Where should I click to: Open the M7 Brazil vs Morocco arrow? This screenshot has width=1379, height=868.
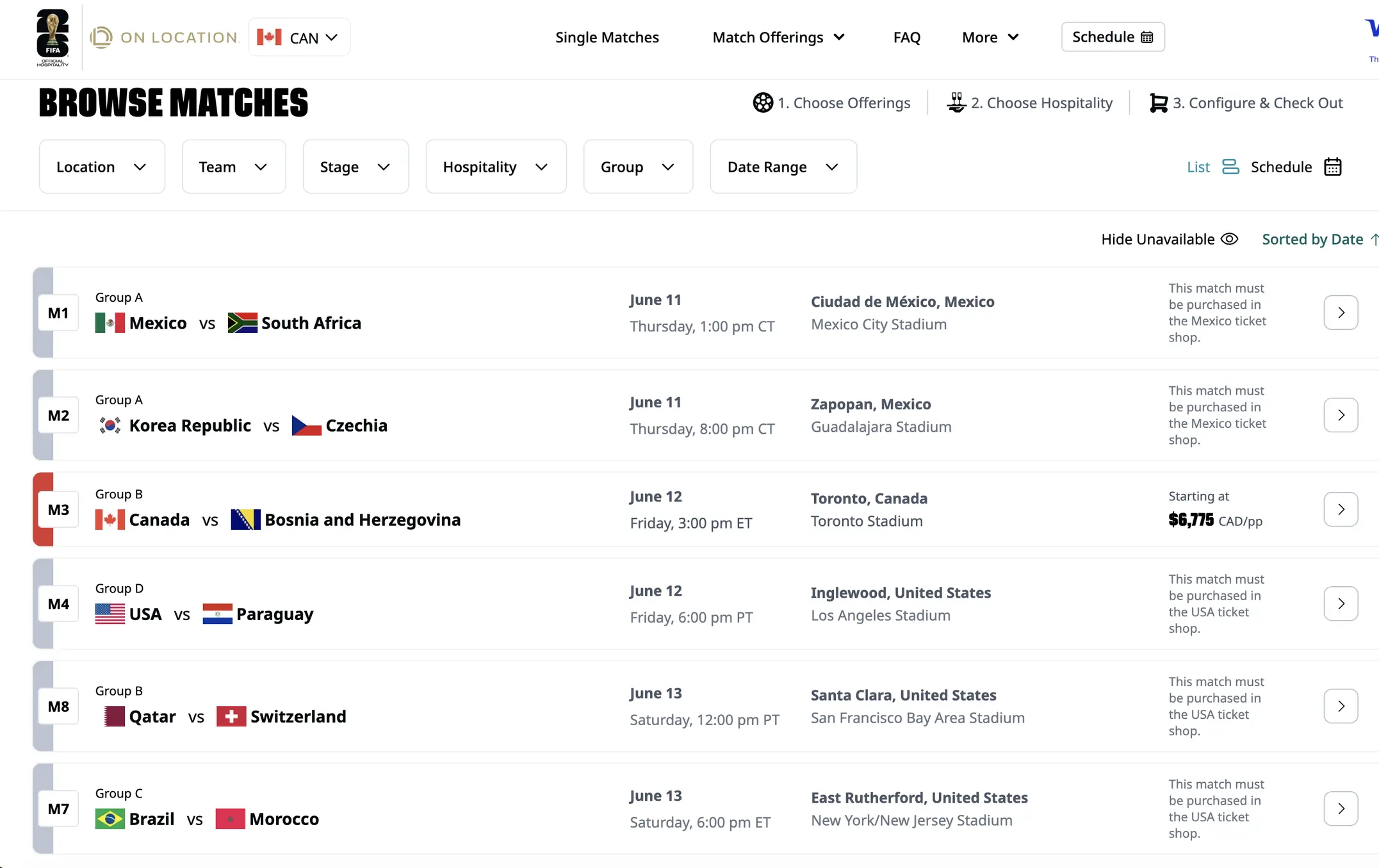click(x=1341, y=808)
